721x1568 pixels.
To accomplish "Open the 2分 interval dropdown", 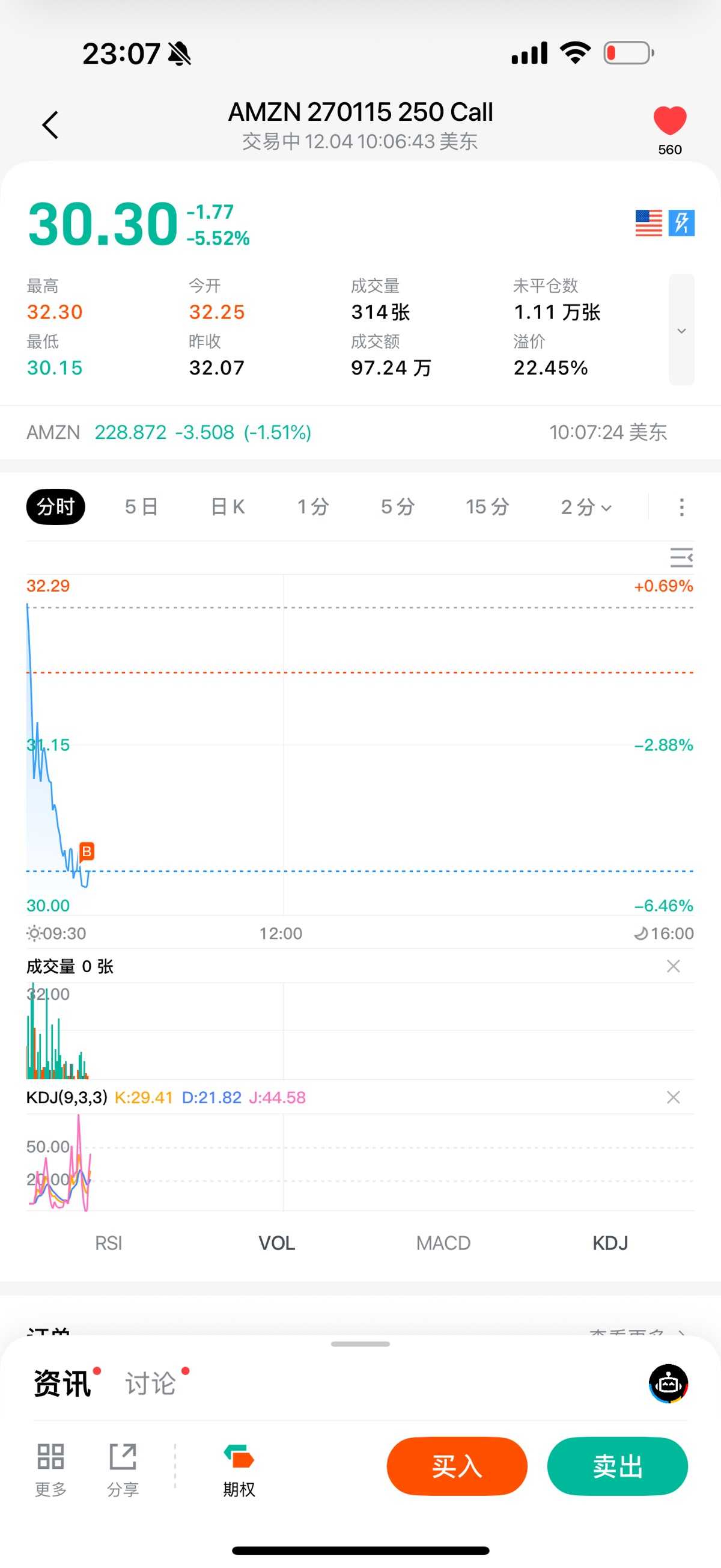I will pos(585,507).
